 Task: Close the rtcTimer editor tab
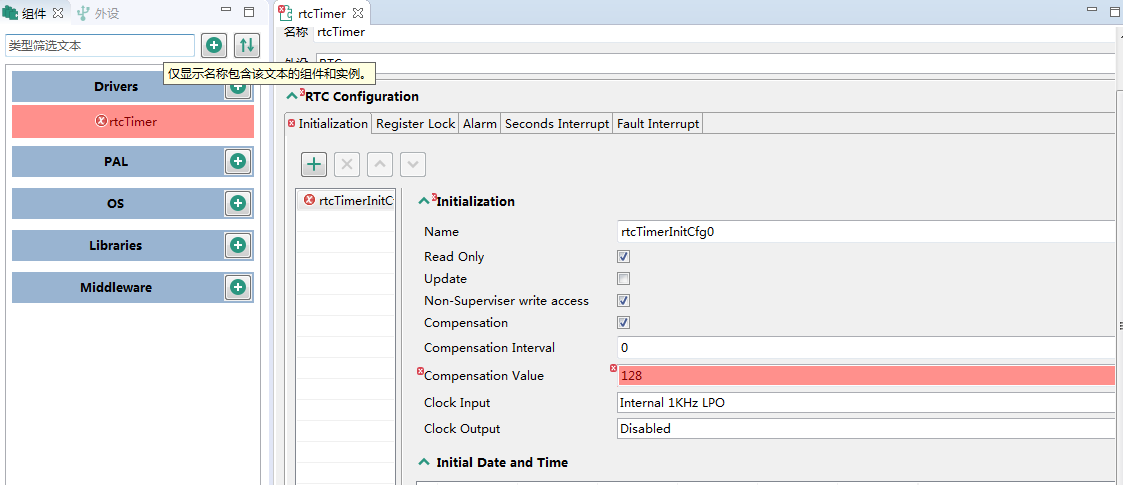coord(358,13)
